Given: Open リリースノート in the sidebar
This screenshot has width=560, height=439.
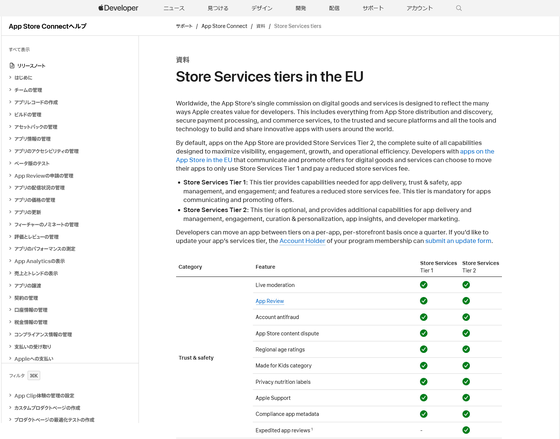Looking at the screenshot, I should (31, 66).
